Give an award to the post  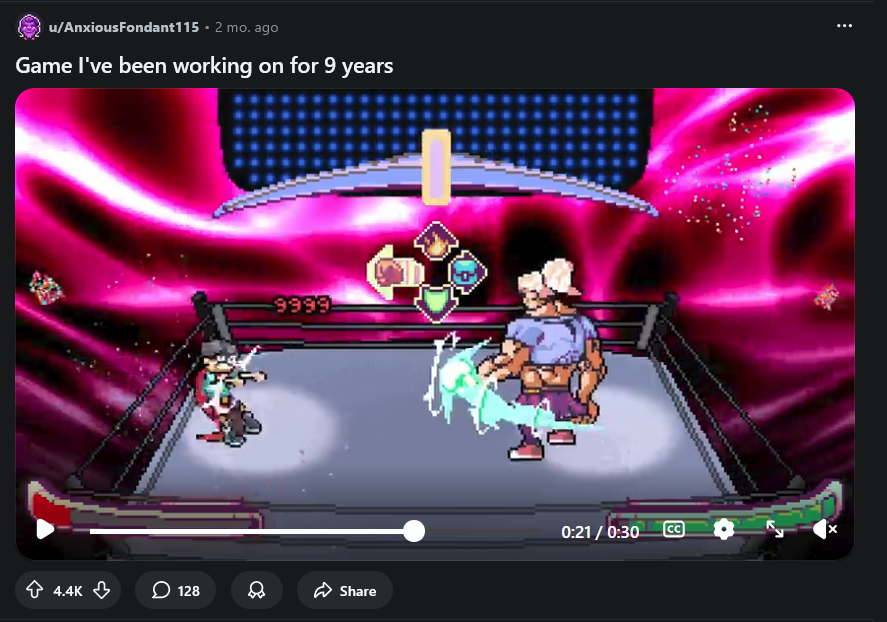tap(256, 590)
